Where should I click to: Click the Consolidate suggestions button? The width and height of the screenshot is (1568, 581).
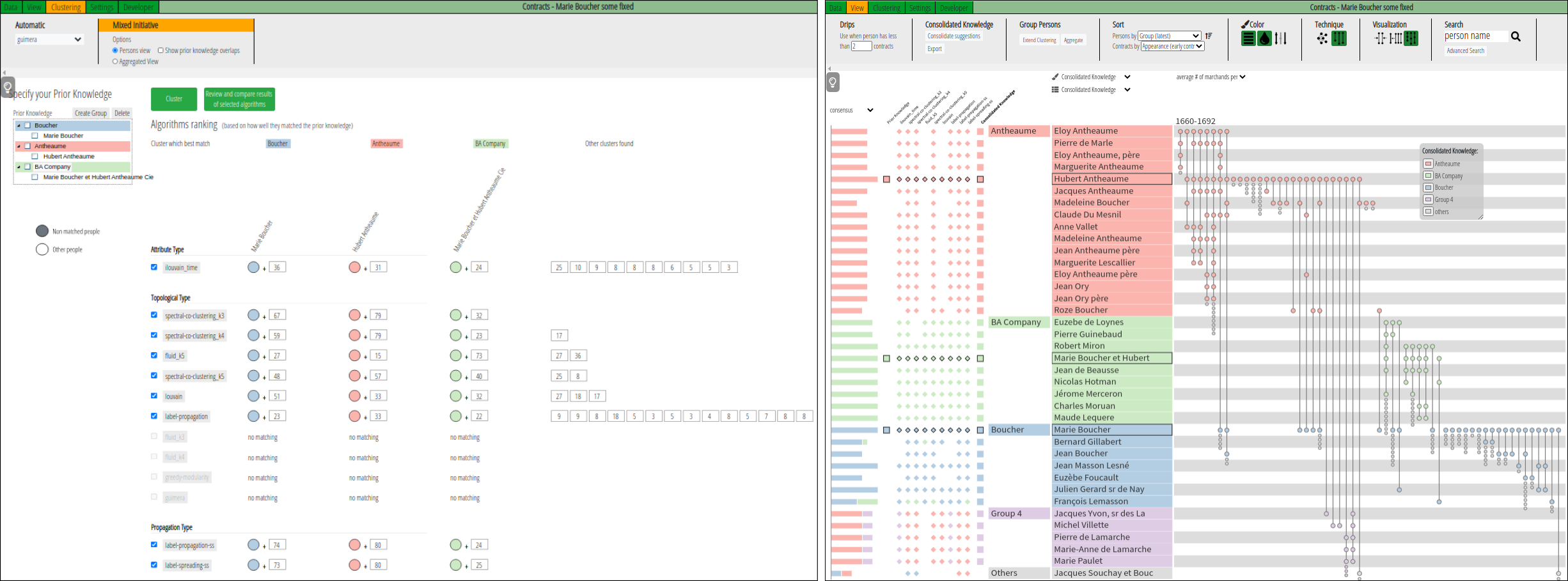(953, 36)
